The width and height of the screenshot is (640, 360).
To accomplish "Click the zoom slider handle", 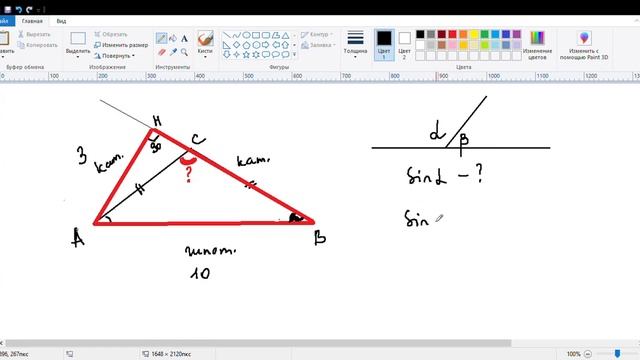I will click(x=618, y=353).
